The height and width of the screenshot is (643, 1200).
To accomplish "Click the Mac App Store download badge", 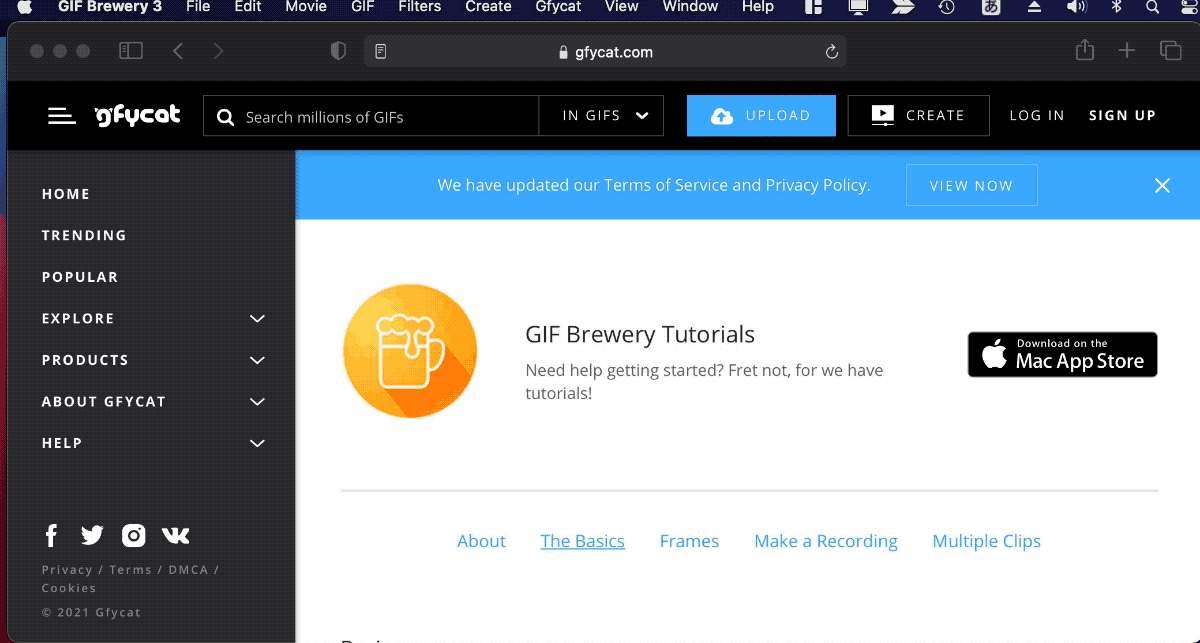I will coord(1062,355).
